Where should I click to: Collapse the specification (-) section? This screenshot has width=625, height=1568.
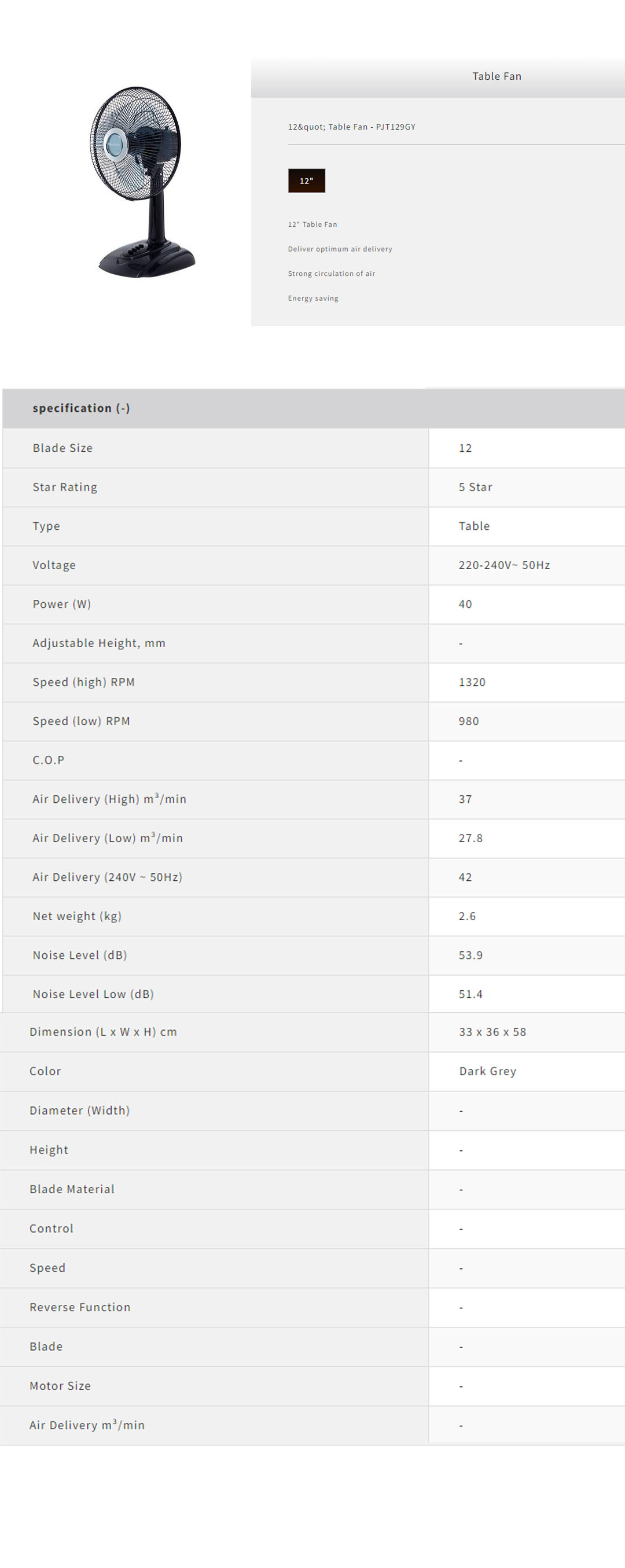pyautogui.click(x=81, y=408)
